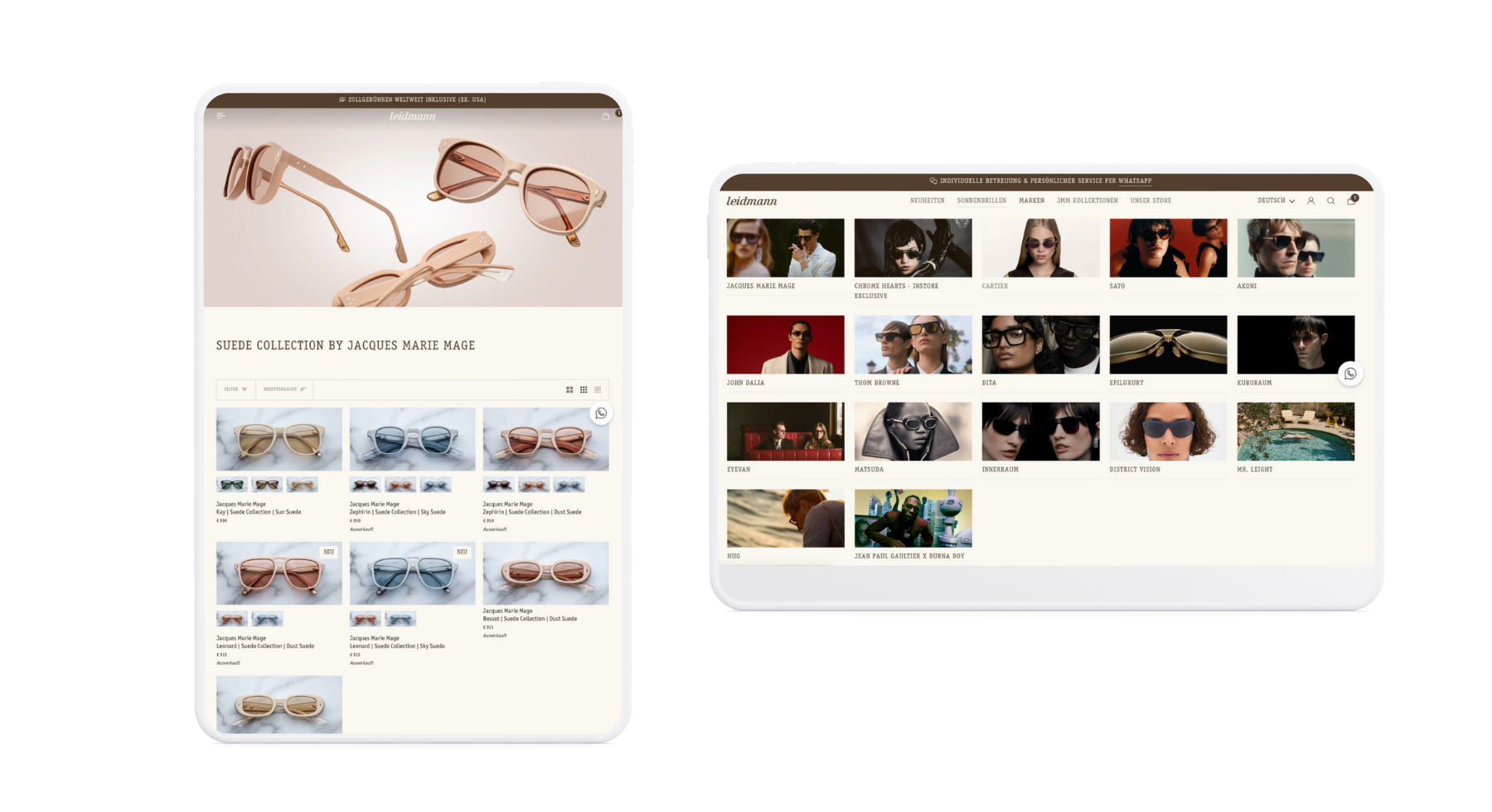Open Leonard Sky Suede product image
This screenshot has width=1492, height=812.
click(413, 573)
